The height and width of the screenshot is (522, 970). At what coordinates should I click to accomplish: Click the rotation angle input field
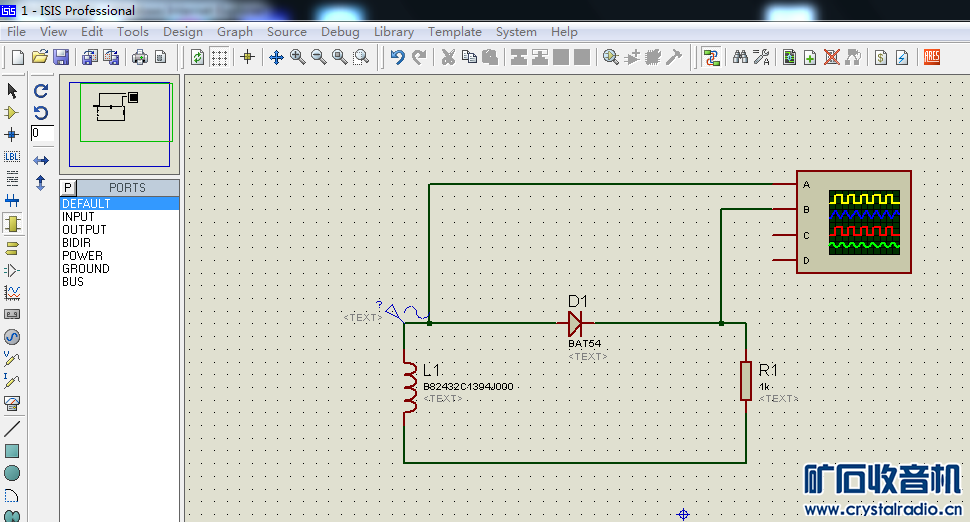[41, 133]
